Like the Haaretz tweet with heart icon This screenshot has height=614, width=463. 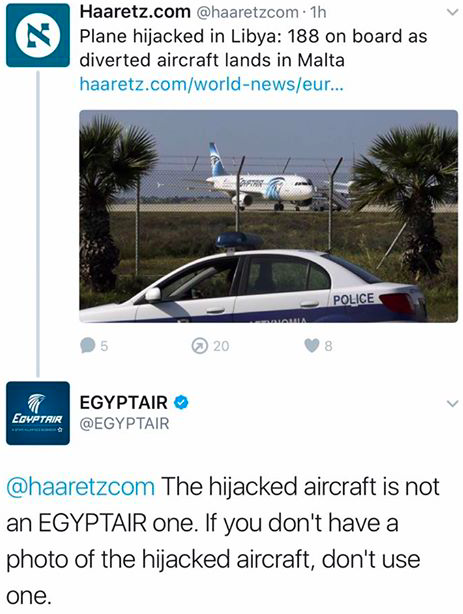(312, 345)
